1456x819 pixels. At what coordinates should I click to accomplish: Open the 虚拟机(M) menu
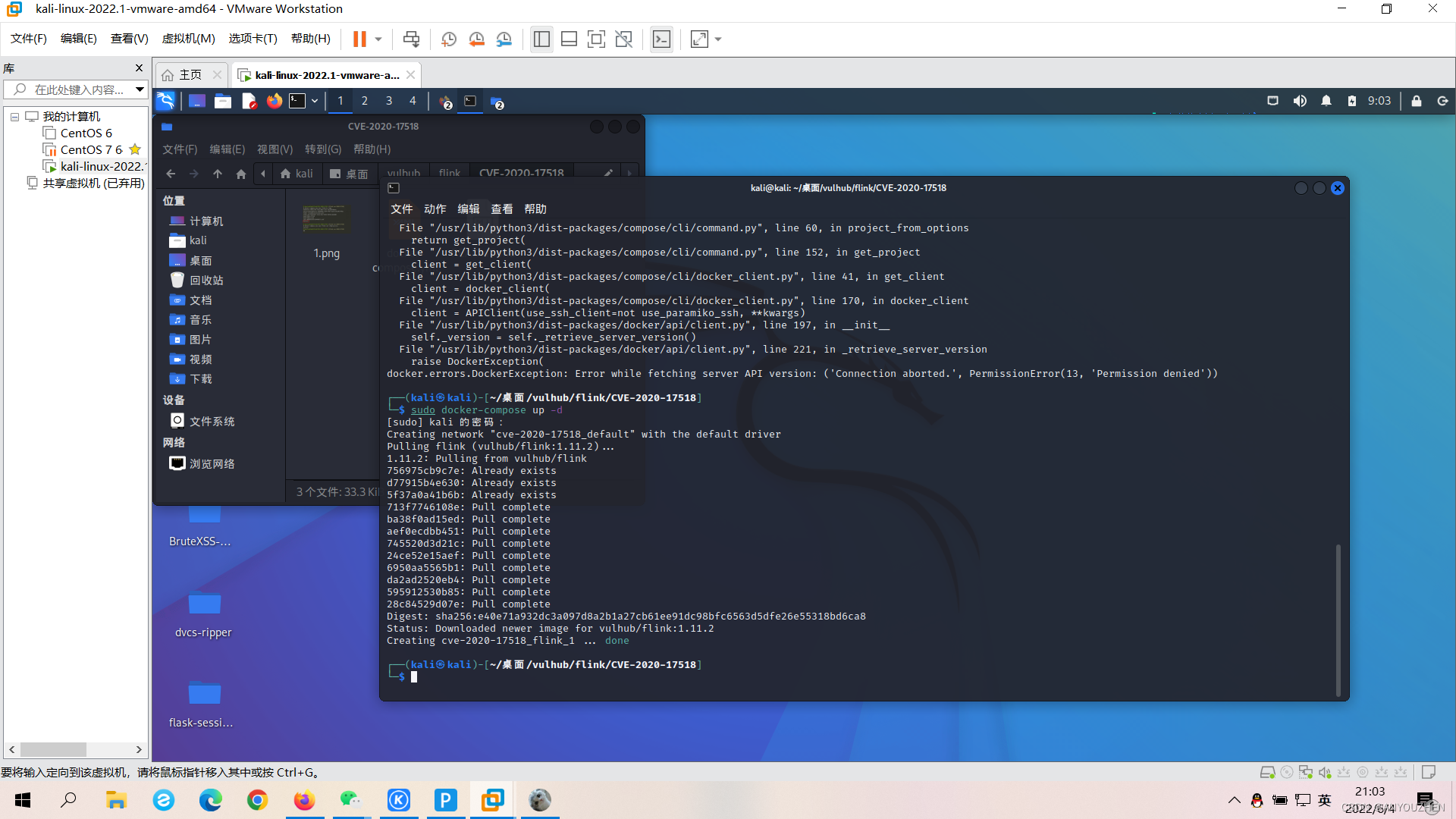click(x=188, y=39)
